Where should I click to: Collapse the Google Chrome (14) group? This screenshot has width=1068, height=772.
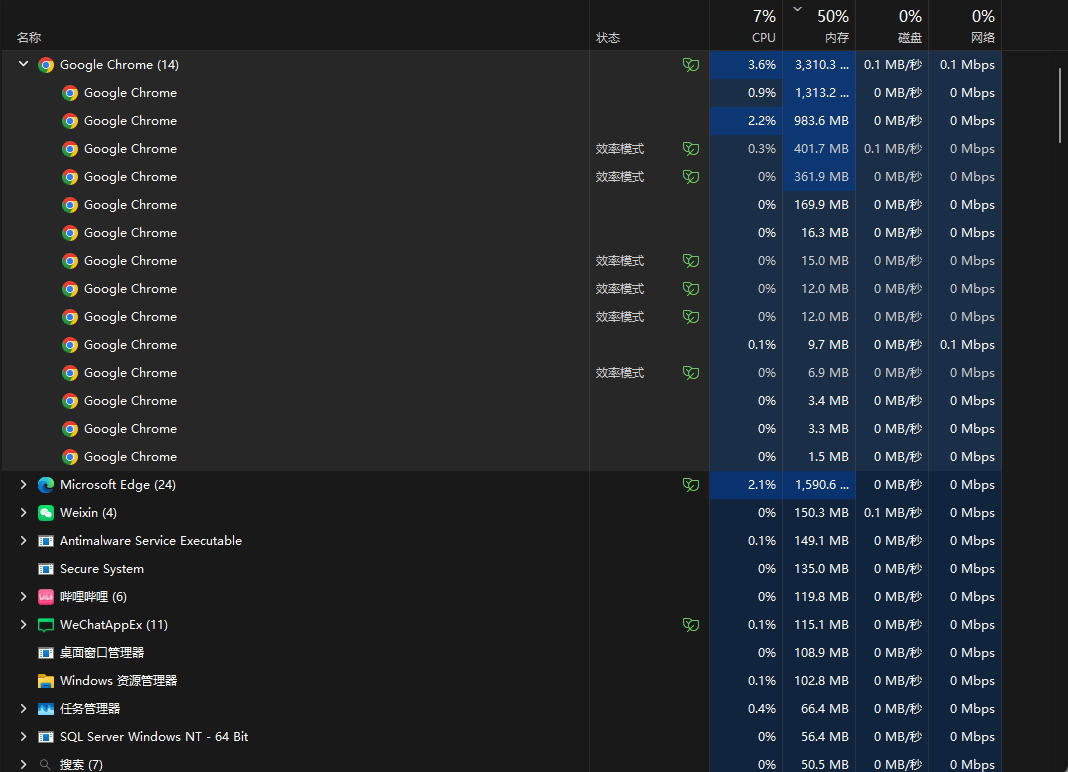coord(23,64)
